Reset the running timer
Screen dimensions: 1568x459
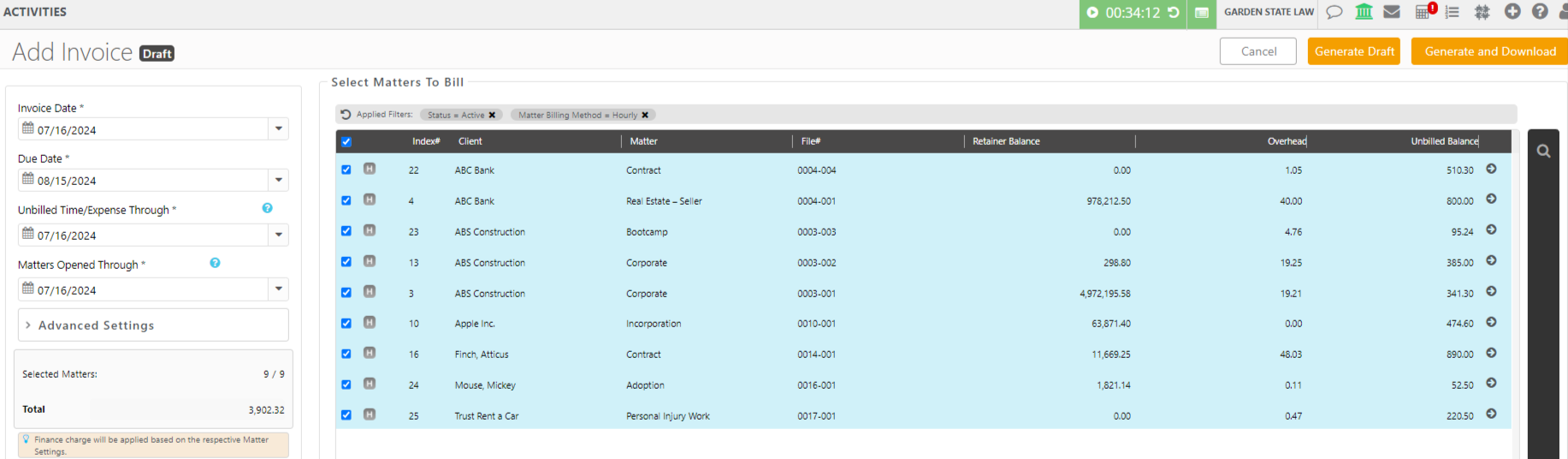point(1174,13)
